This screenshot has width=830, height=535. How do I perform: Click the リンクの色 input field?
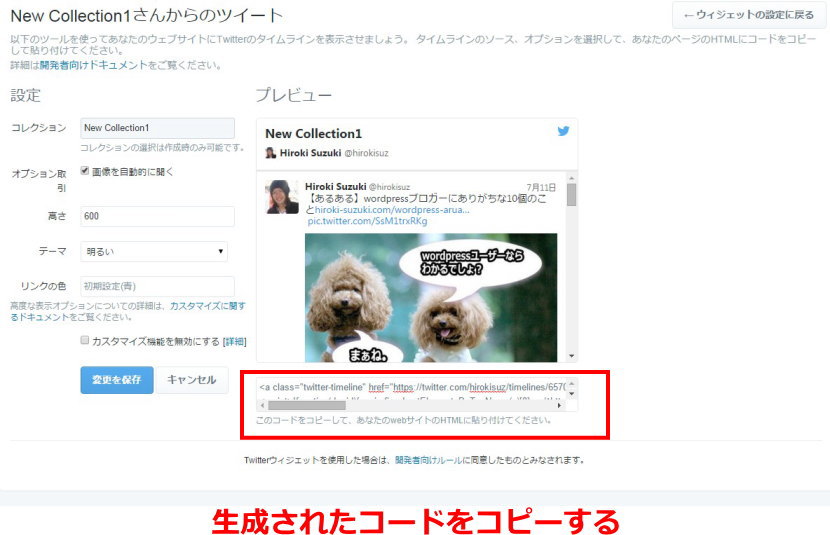click(x=157, y=286)
